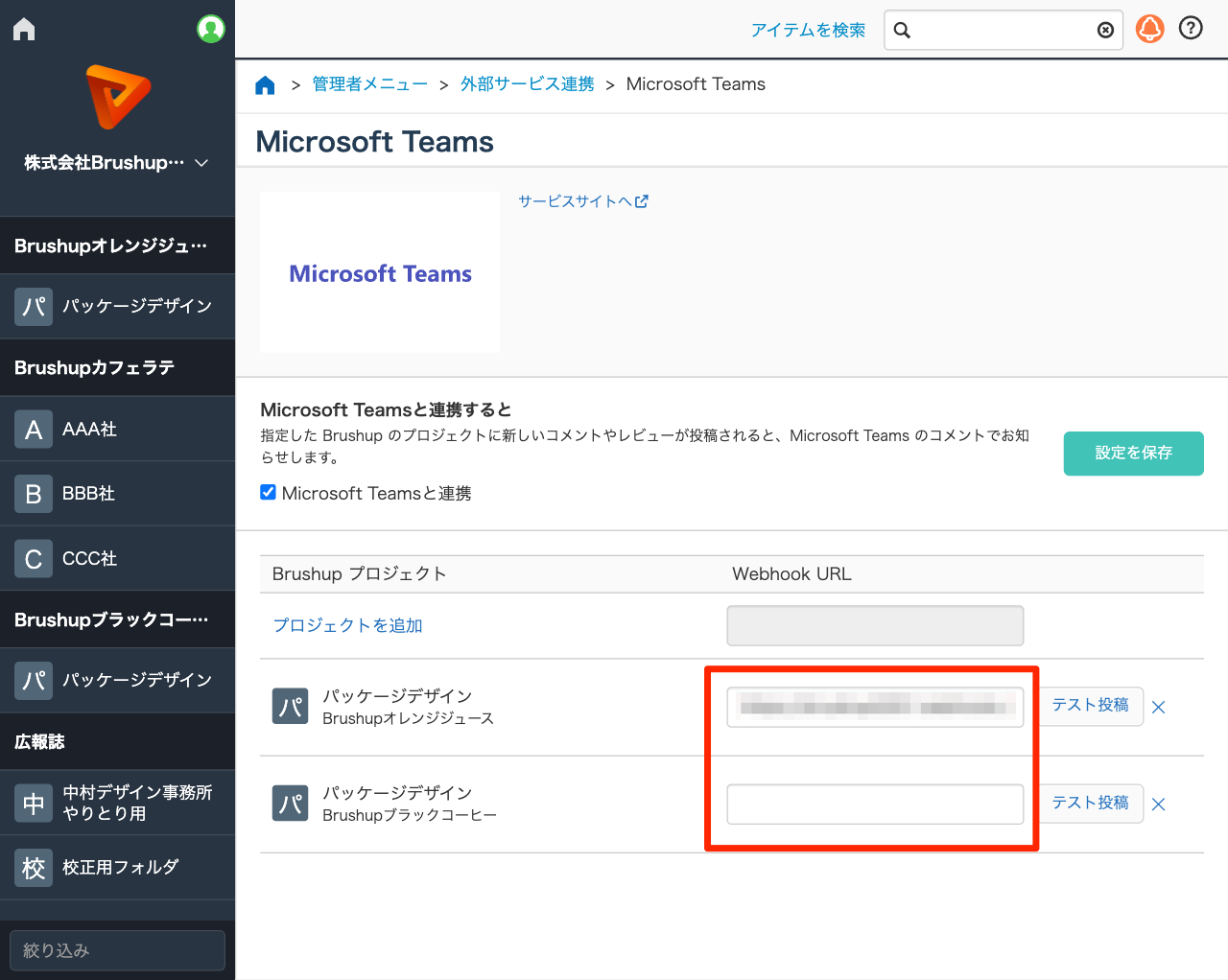Select パ icon under Brushupブラックコー group
Image resolution: width=1228 pixels, height=980 pixels.
(x=34, y=680)
